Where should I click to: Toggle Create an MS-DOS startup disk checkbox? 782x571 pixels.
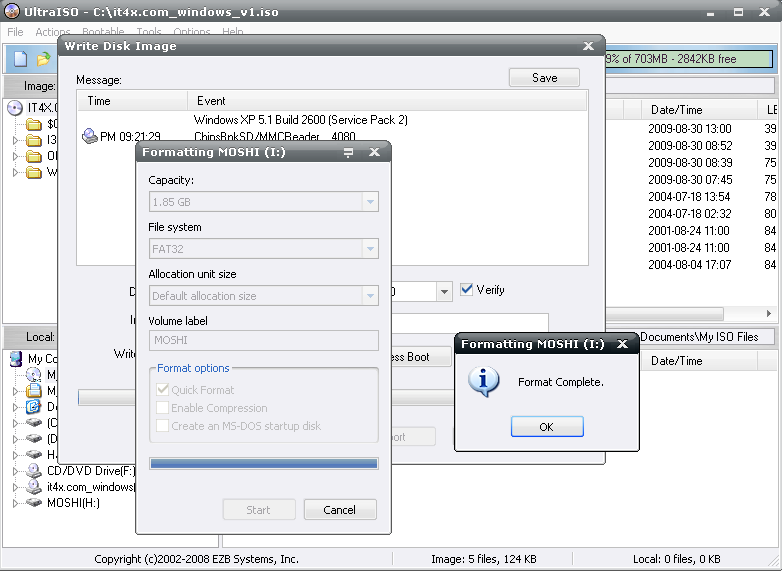coord(162,425)
